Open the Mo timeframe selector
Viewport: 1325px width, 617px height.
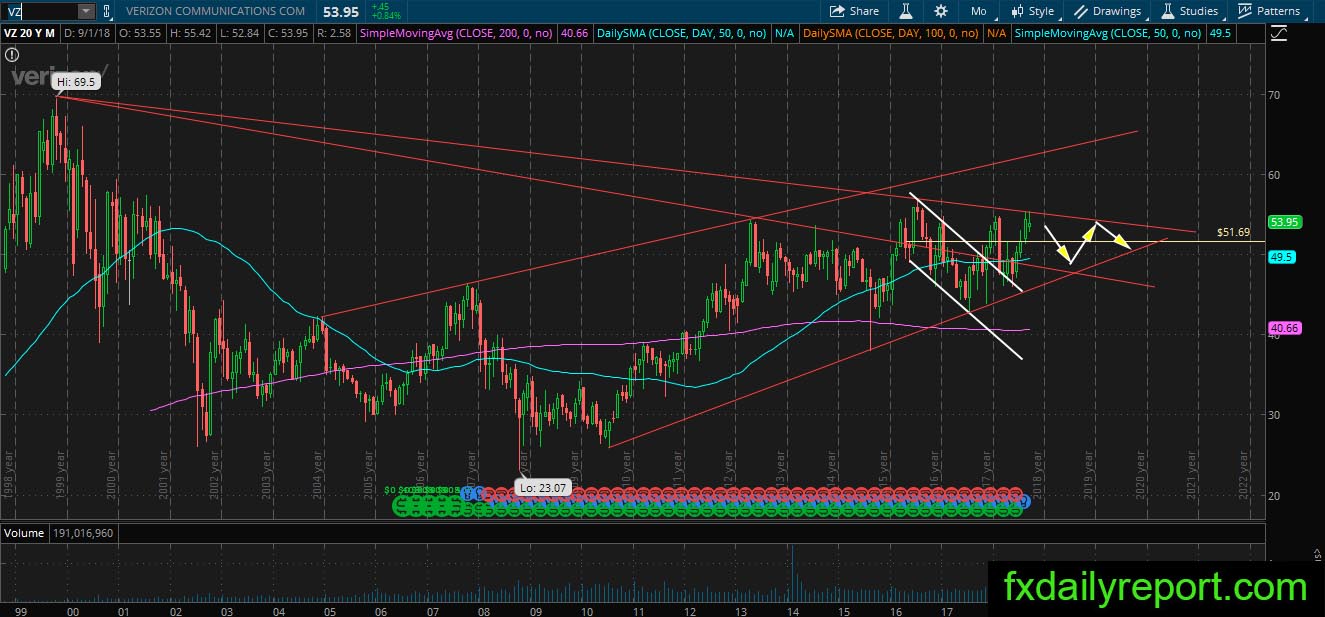coord(979,11)
